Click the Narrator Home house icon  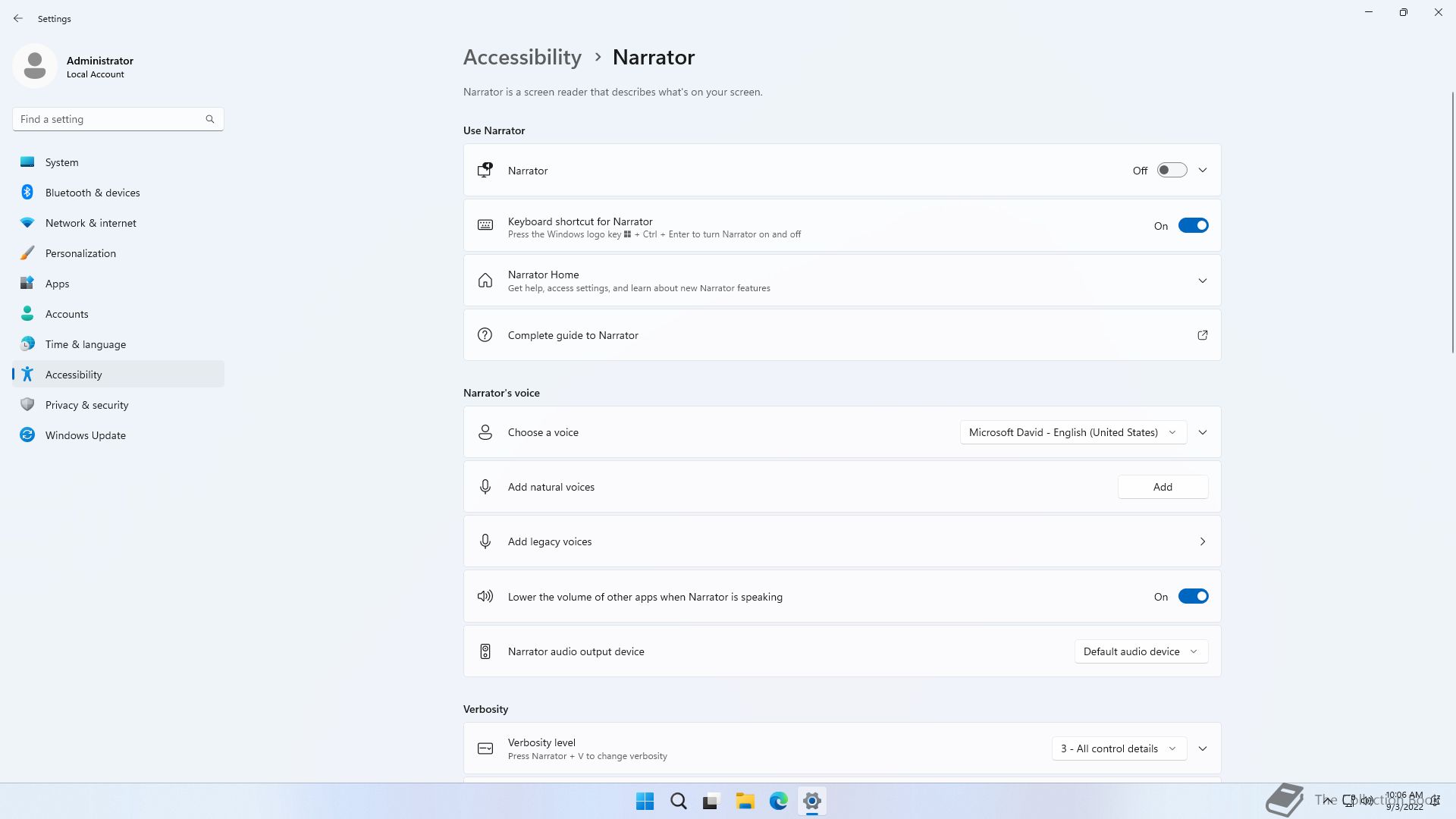coord(485,281)
